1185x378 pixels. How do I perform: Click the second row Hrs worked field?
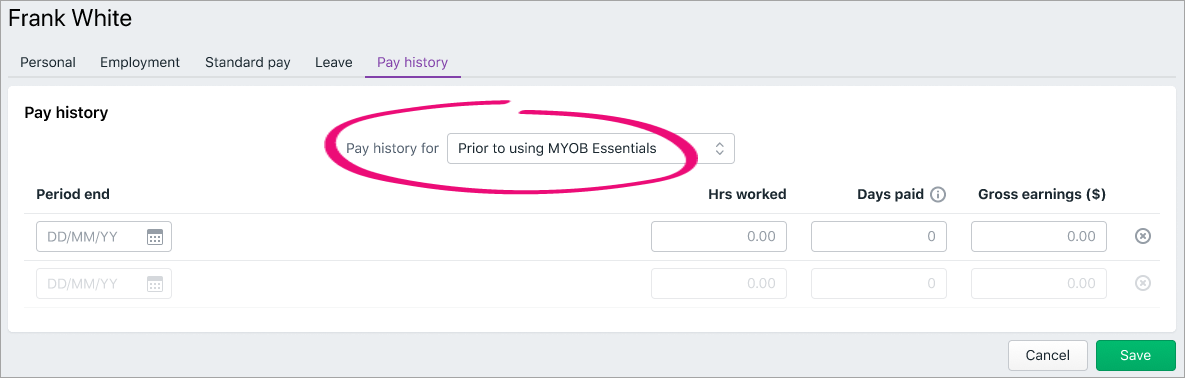(x=719, y=284)
